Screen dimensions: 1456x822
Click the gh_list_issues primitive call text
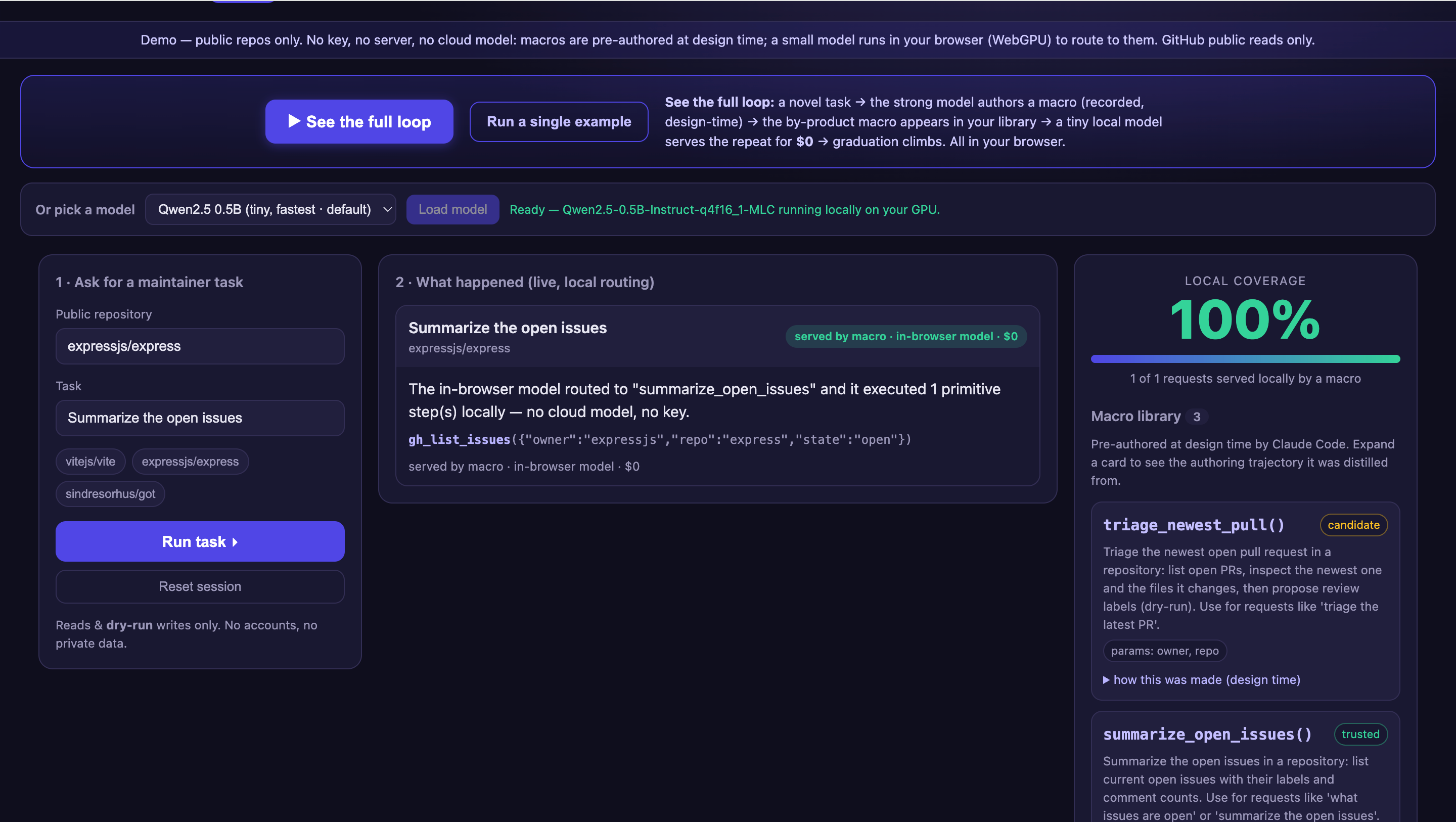(x=660, y=439)
